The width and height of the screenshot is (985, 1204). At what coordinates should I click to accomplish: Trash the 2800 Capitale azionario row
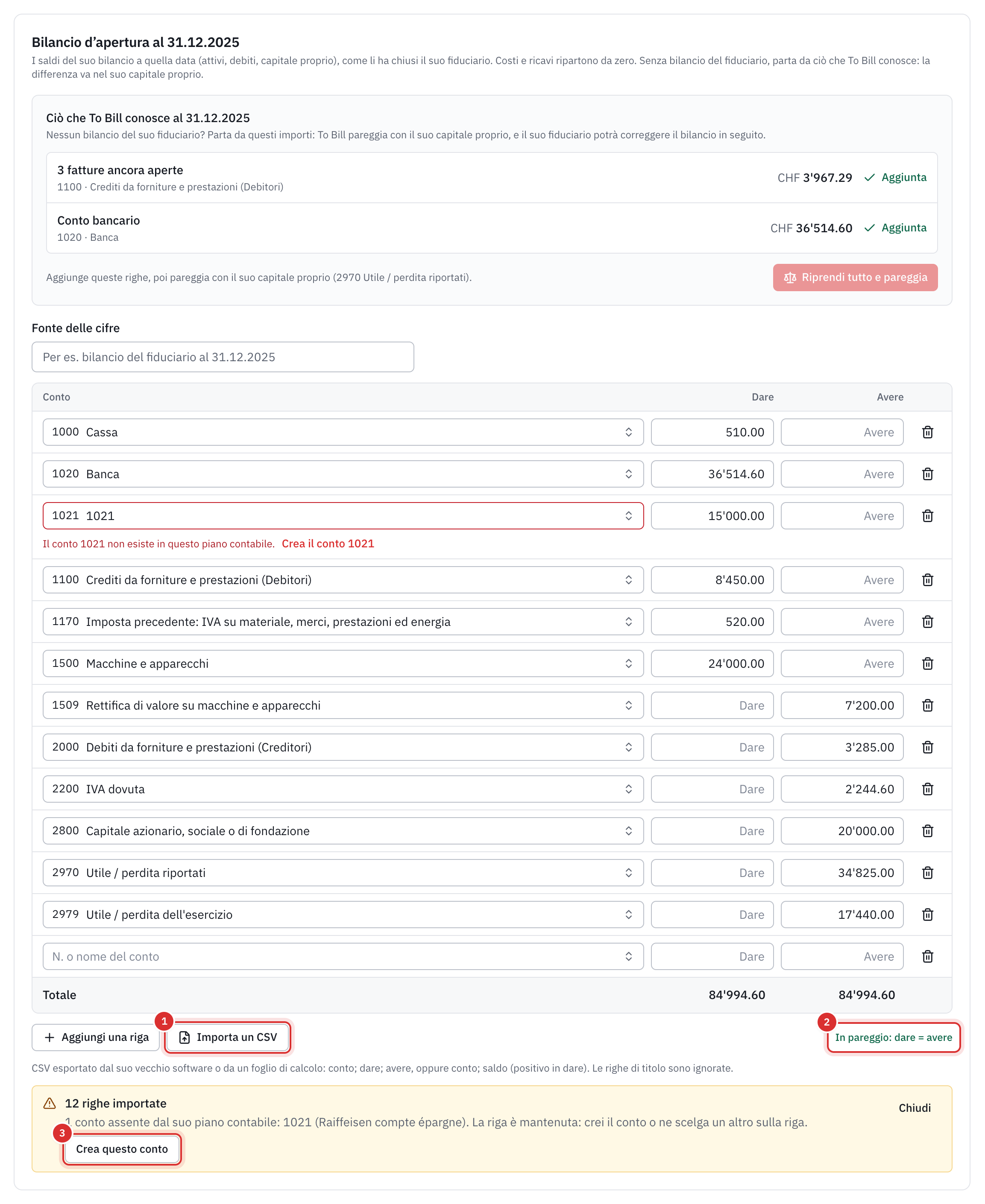pos(927,831)
